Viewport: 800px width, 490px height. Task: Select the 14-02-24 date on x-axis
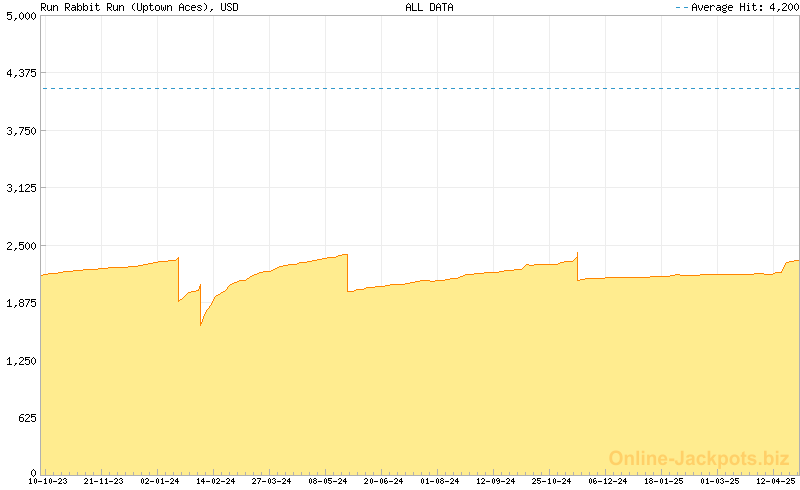click(x=216, y=482)
